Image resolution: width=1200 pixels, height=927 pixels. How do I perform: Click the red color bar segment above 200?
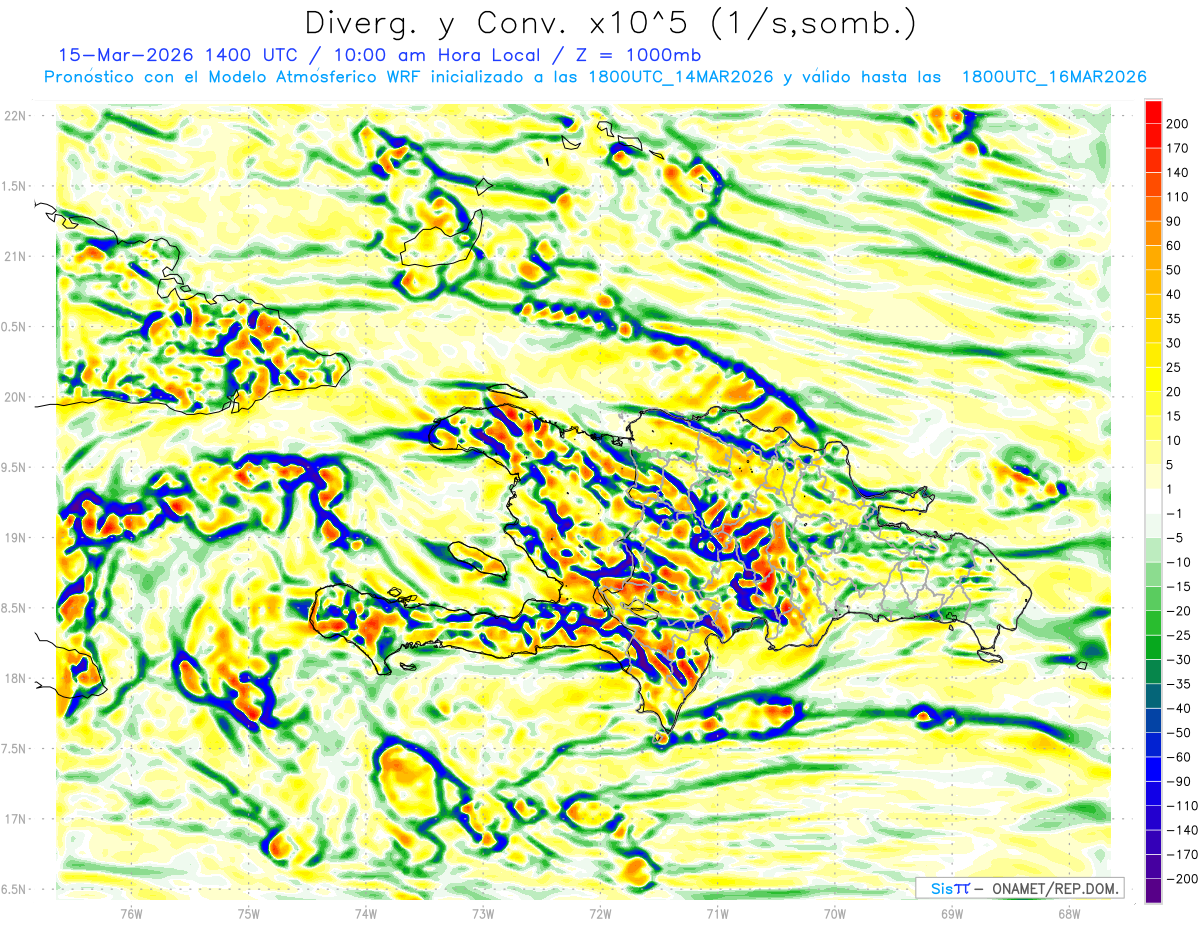1153,112
